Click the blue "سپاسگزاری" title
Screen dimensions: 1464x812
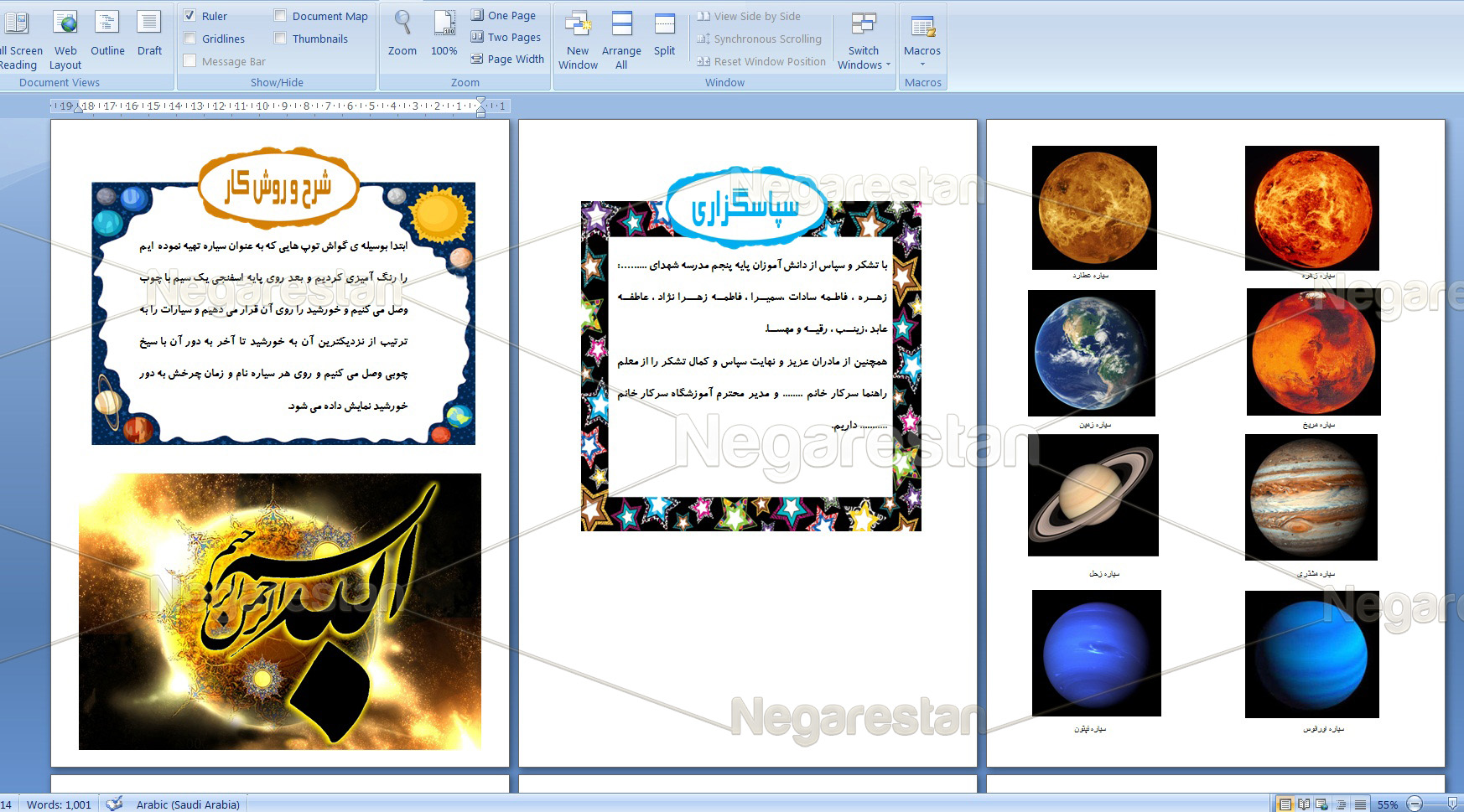click(x=746, y=207)
